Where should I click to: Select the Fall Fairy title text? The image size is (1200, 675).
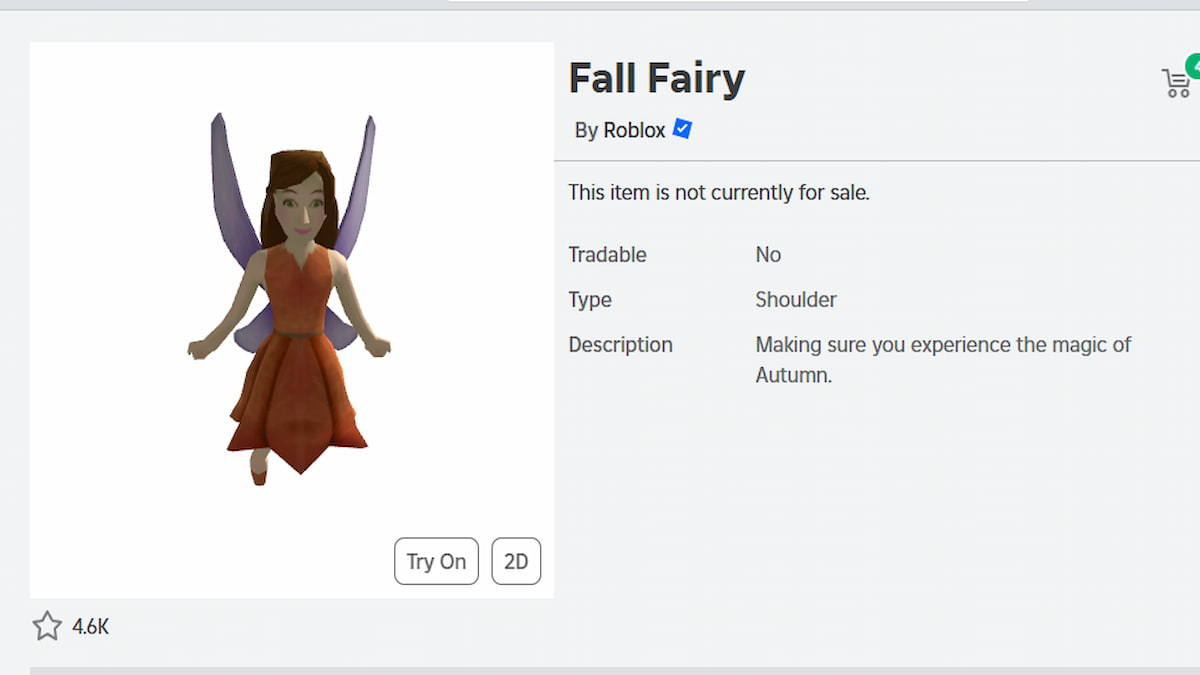[656, 78]
